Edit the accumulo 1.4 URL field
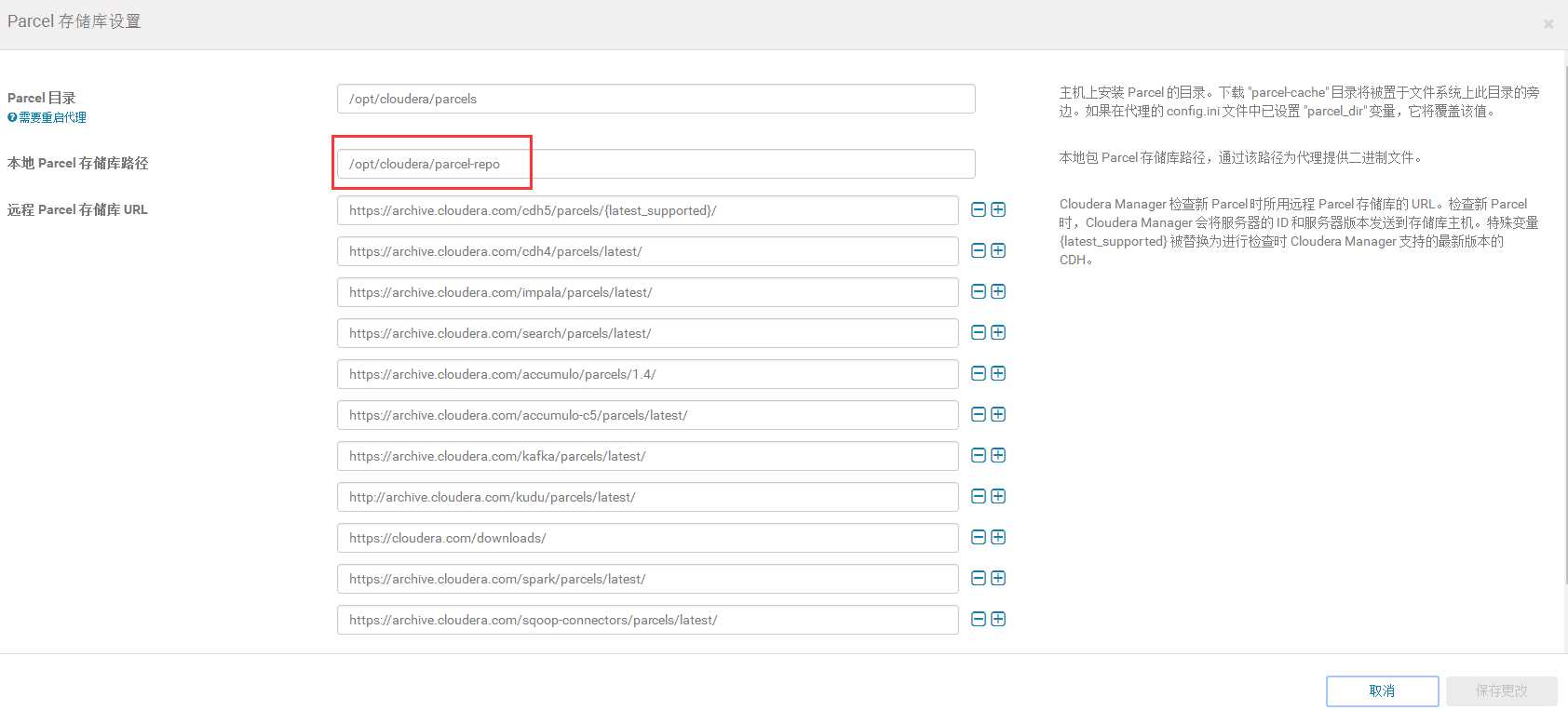 [648, 374]
